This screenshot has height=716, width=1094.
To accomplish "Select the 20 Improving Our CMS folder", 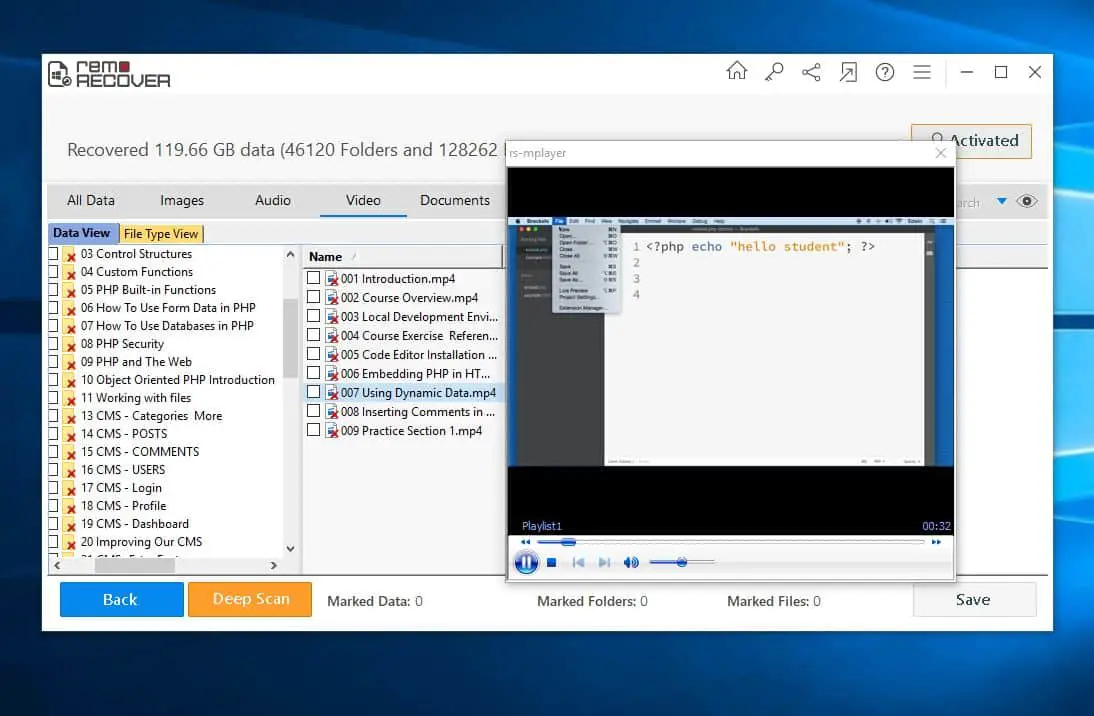I will (142, 542).
